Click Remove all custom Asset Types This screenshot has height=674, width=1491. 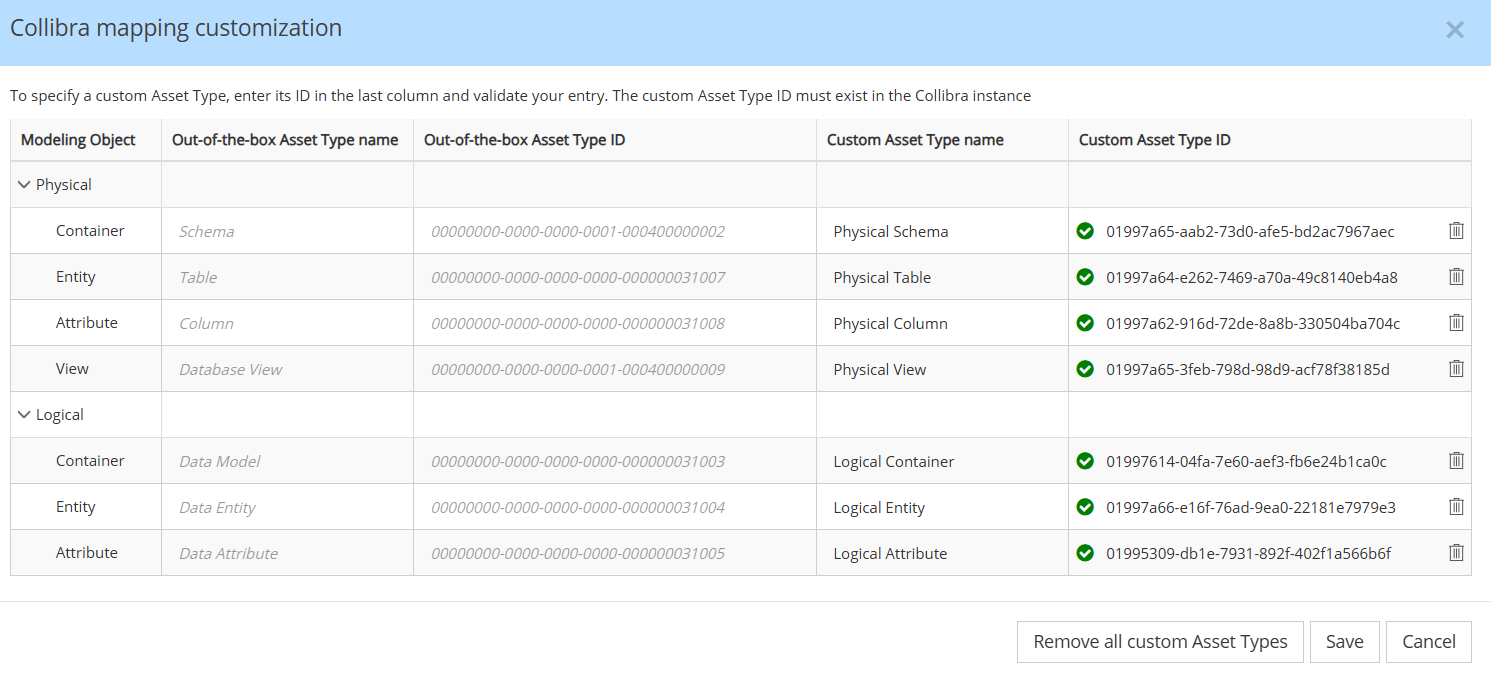1160,641
